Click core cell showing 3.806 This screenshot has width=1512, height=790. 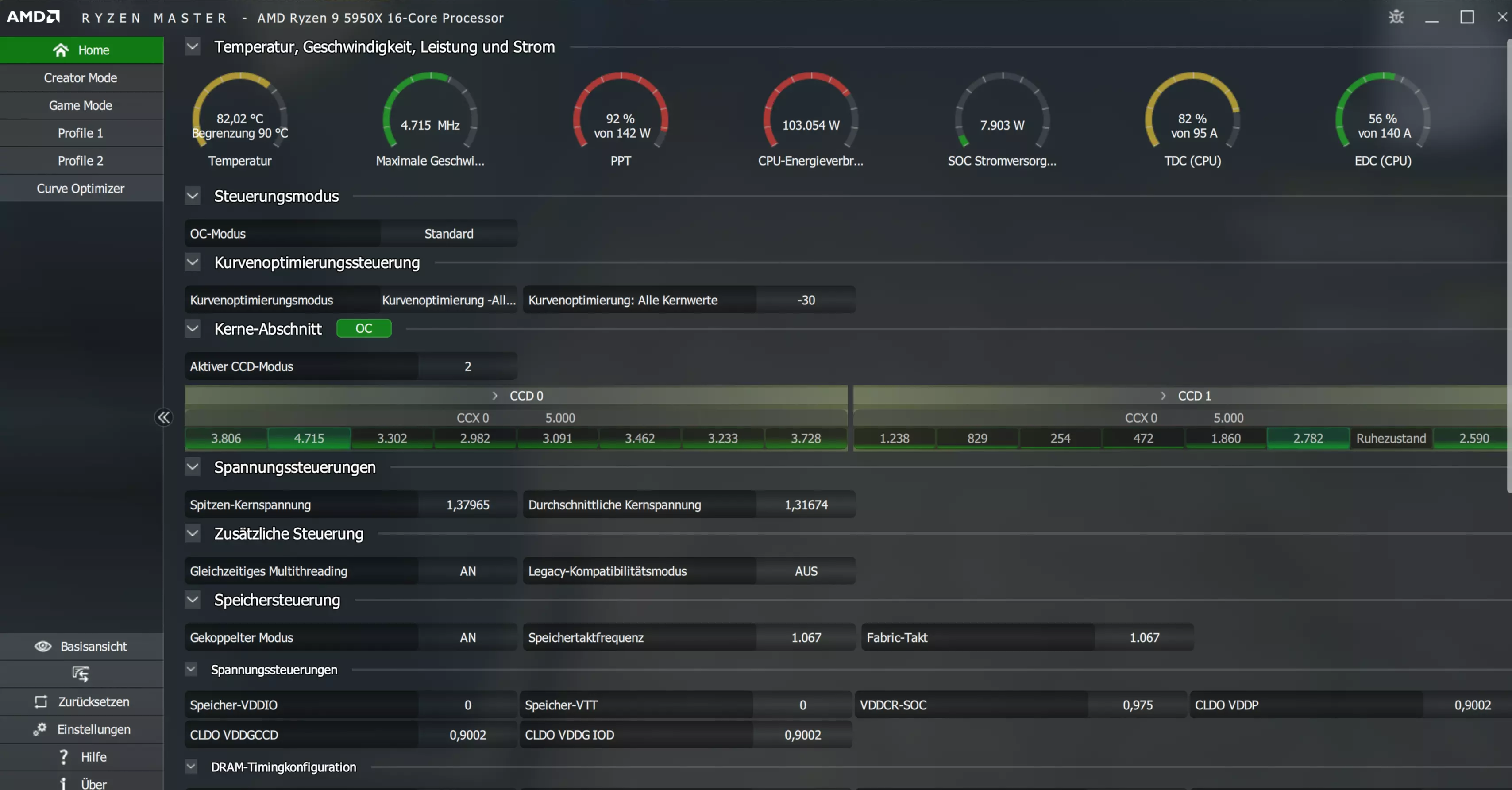coord(227,438)
